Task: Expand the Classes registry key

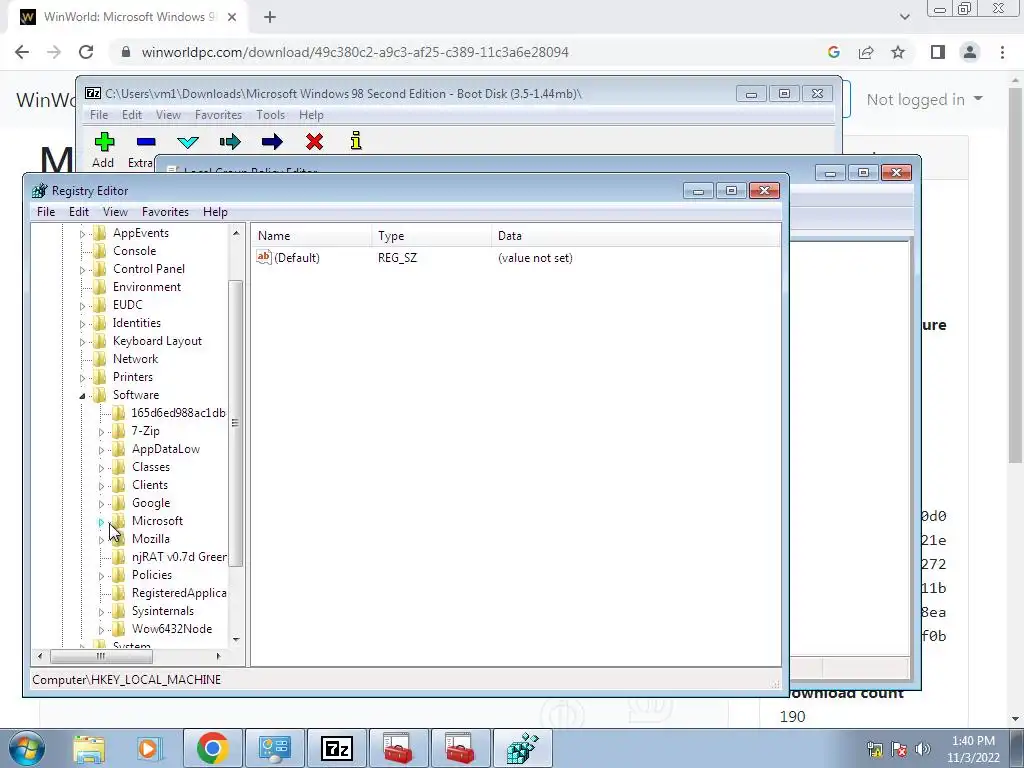Action: pos(101,468)
